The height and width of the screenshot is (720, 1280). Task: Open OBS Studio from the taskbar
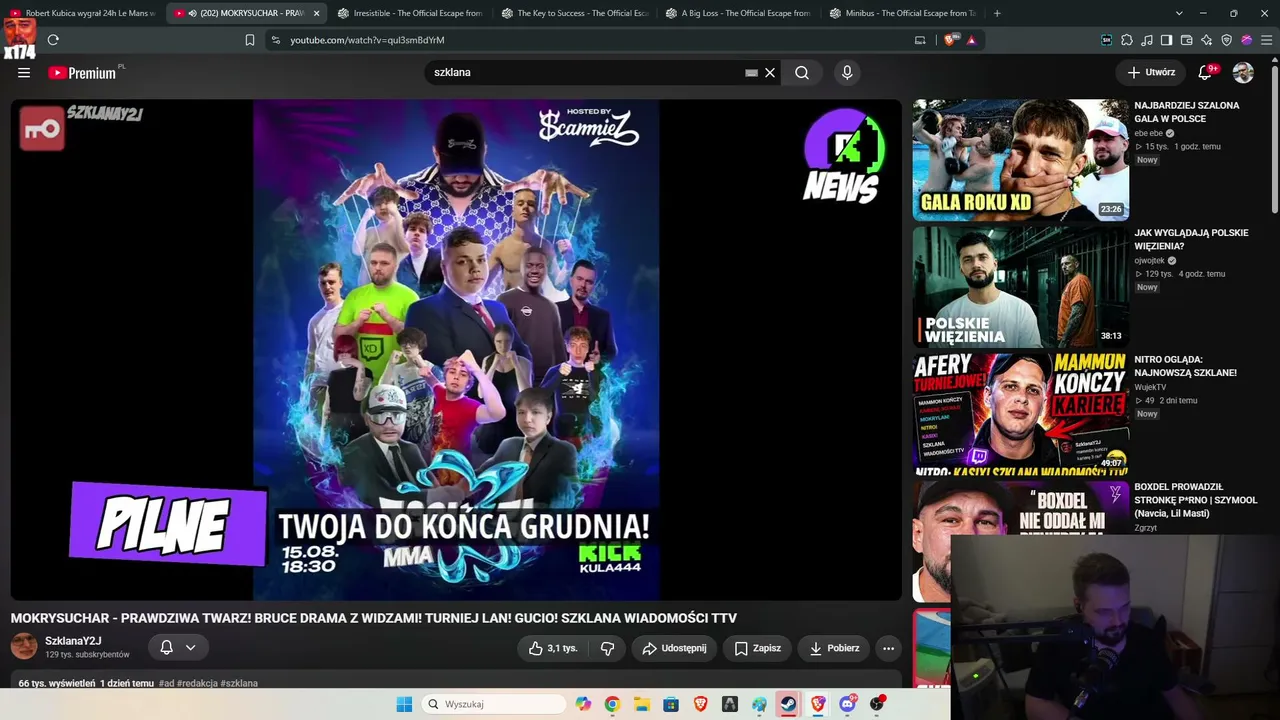(877, 704)
